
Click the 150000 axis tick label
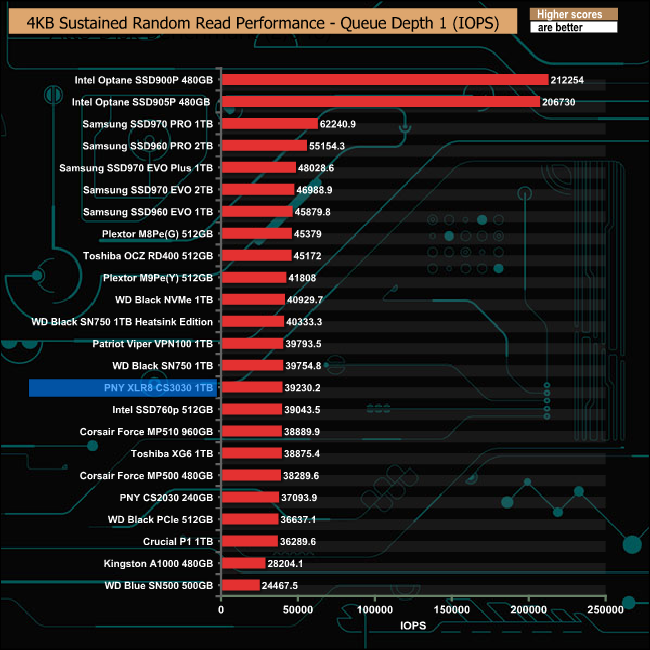(452, 609)
